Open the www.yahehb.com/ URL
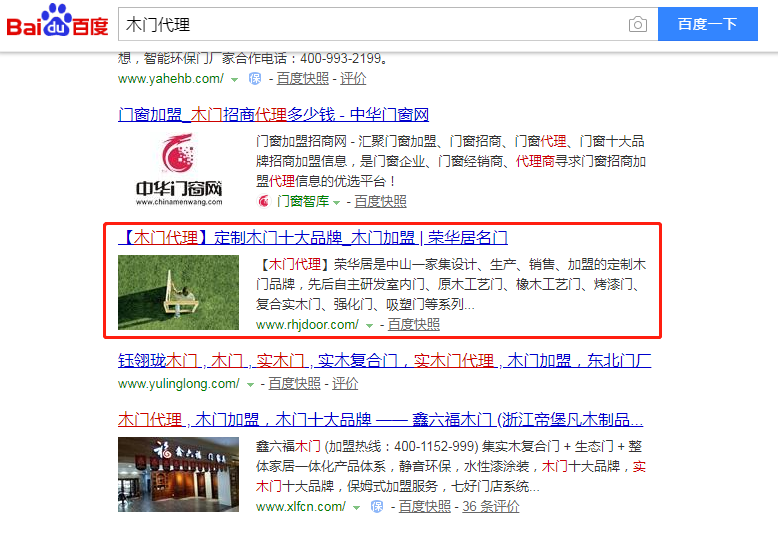This screenshot has height=536, width=778. coord(171,78)
